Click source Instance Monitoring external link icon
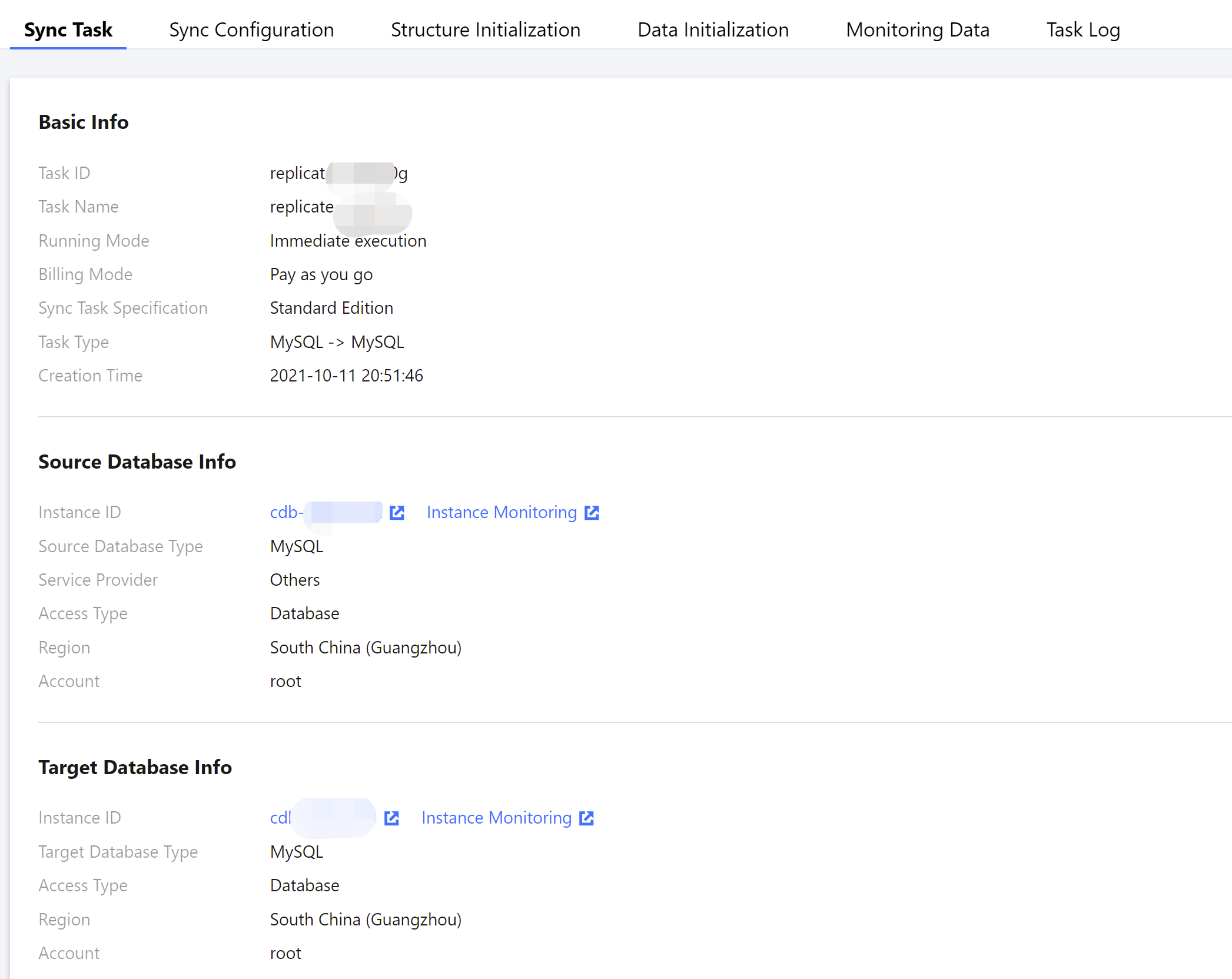The height and width of the screenshot is (979, 1232). click(x=592, y=513)
